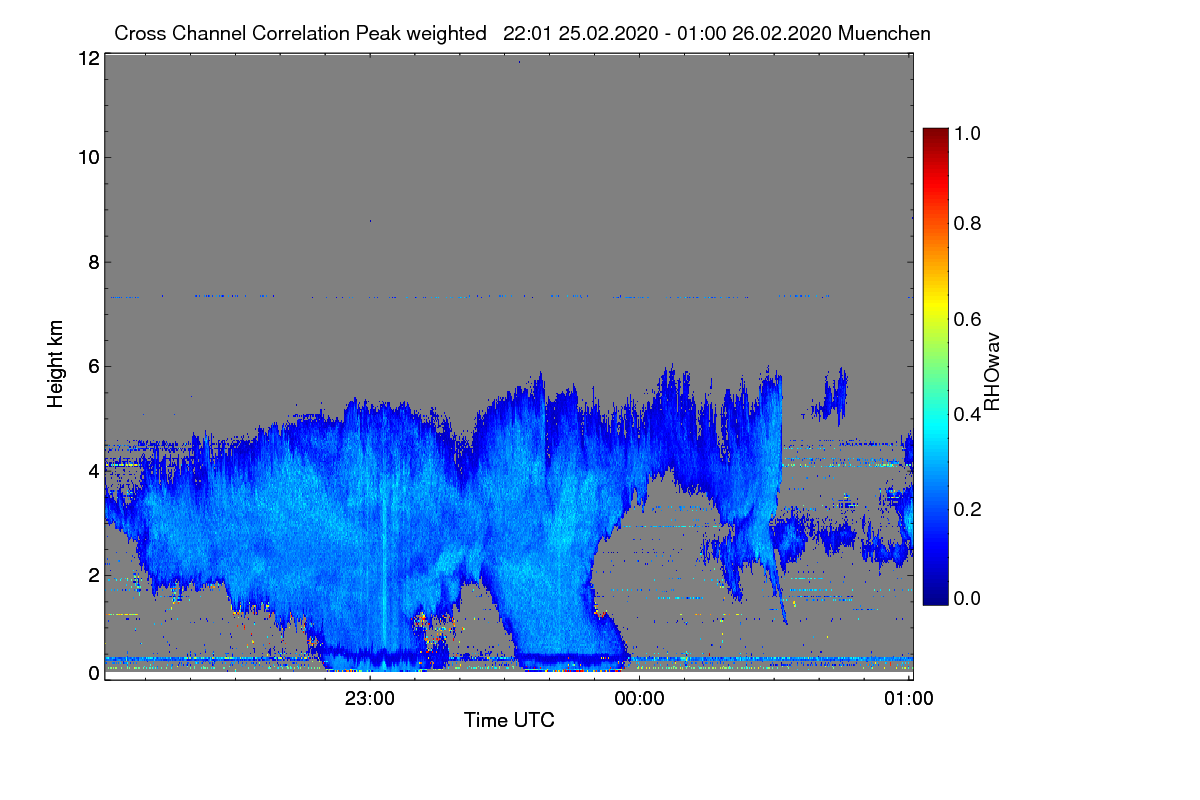Click the colorbar value label '0.6'

click(968, 318)
